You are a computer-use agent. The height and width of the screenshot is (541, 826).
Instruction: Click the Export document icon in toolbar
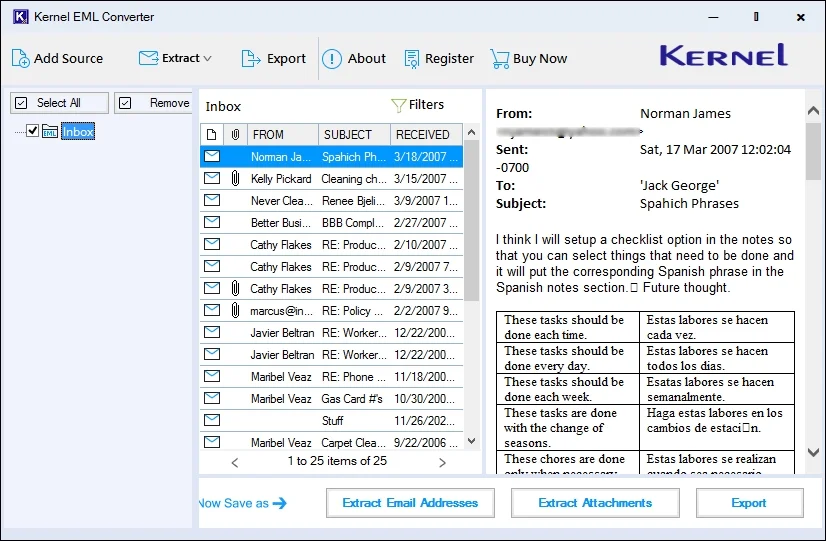(251, 58)
